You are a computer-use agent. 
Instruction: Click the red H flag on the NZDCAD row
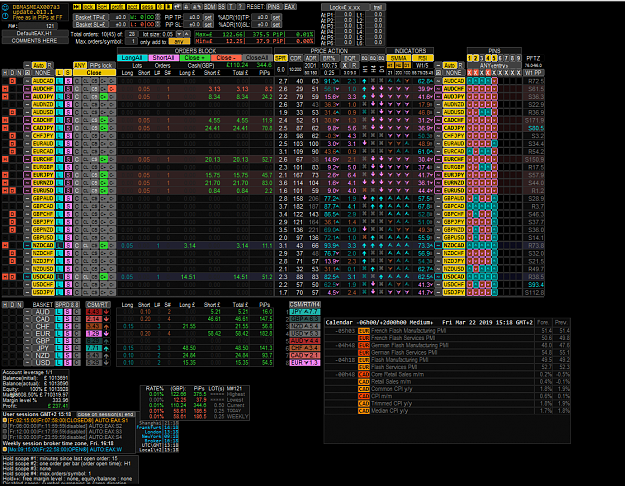[5, 245]
